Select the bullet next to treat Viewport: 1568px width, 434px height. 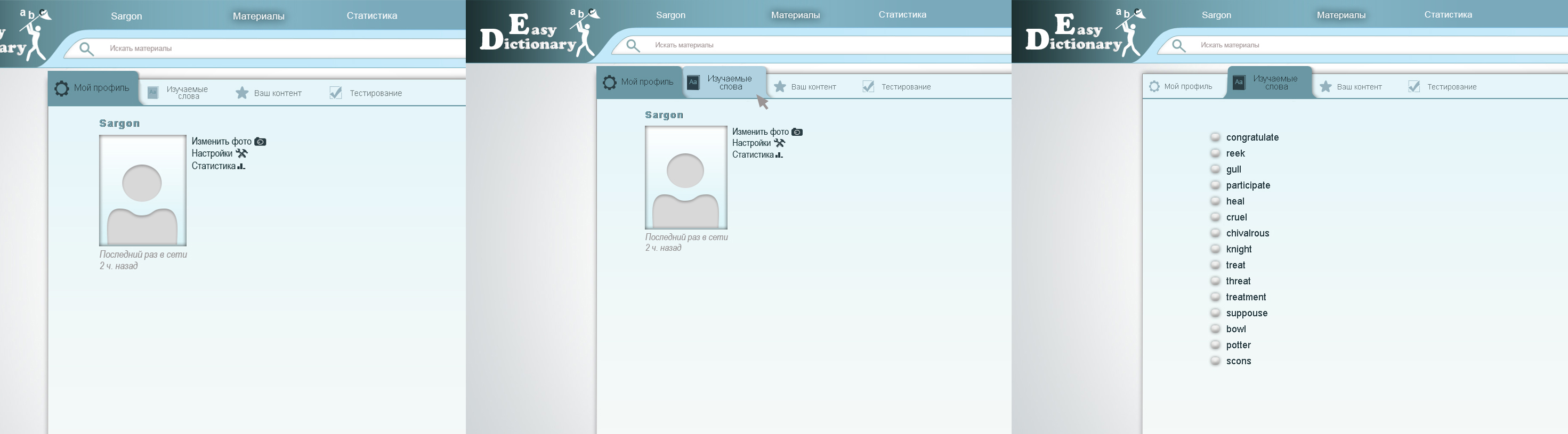click(1216, 265)
